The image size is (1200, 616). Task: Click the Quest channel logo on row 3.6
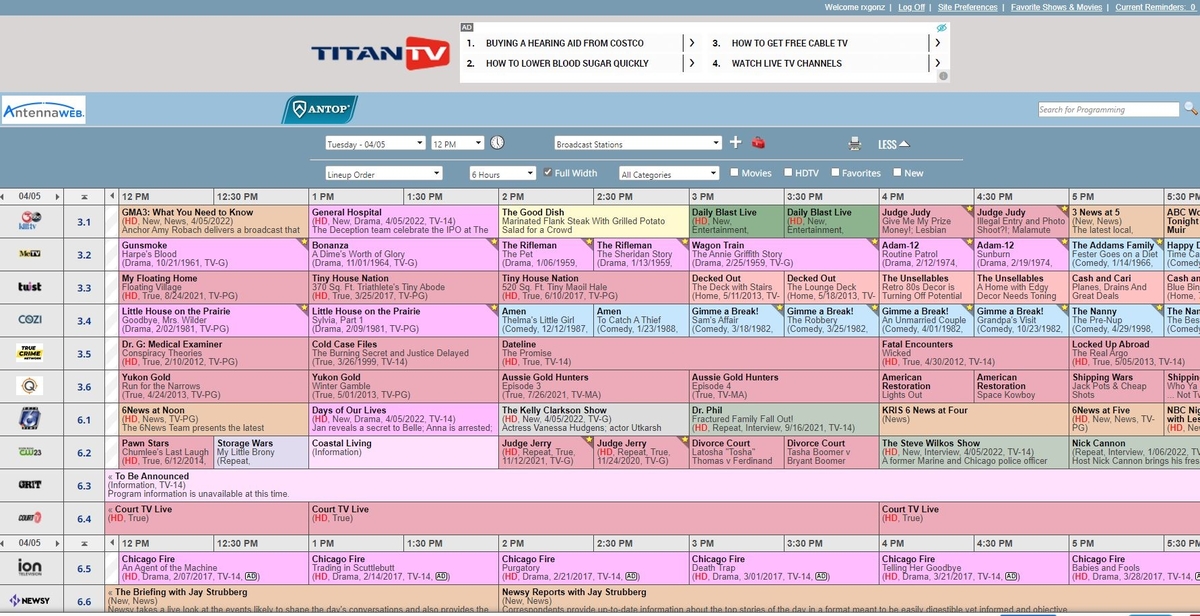pyautogui.click(x=29, y=386)
